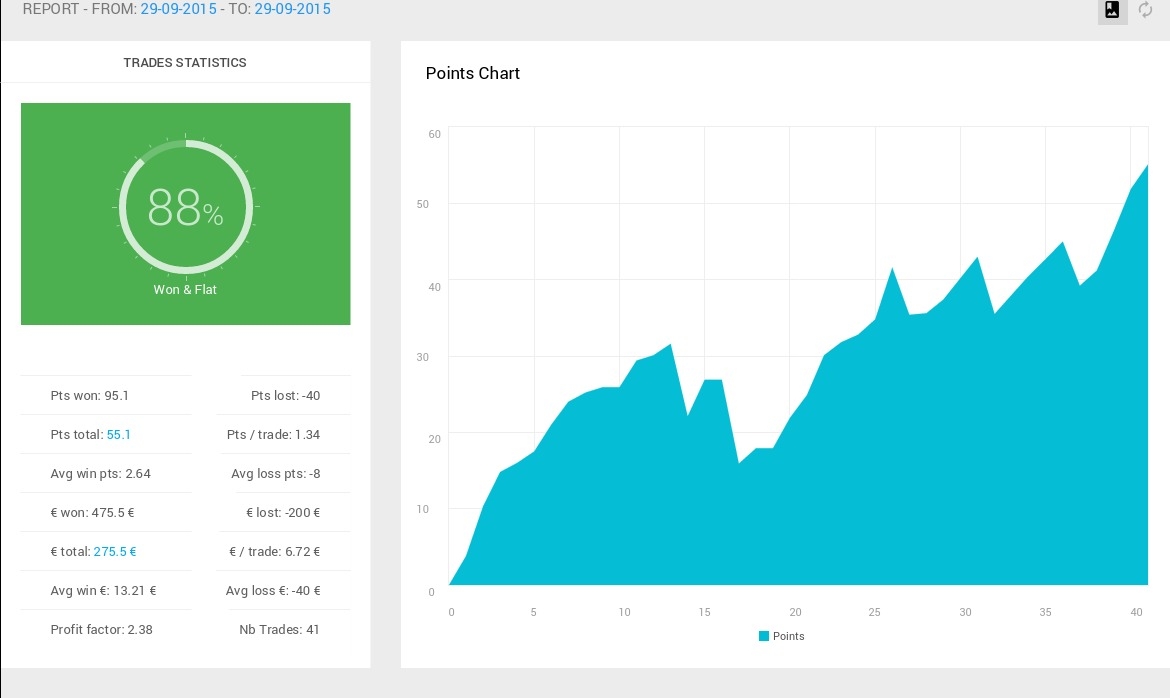Click the € lost: -200 € entry
Image resolution: width=1170 pixels, height=698 pixels.
click(283, 513)
